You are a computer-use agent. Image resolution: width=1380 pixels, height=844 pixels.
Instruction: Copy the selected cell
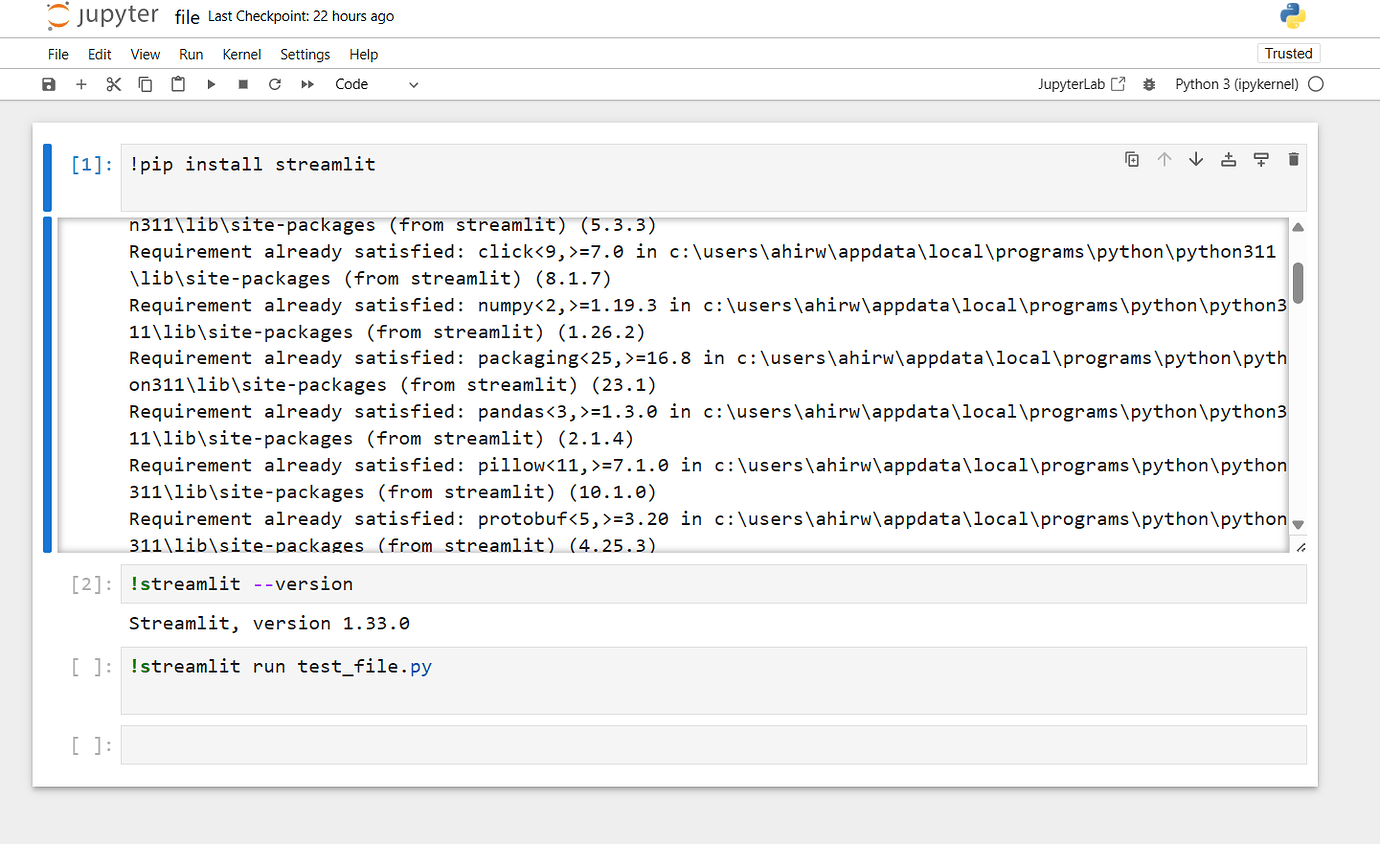[x=145, y=84]
